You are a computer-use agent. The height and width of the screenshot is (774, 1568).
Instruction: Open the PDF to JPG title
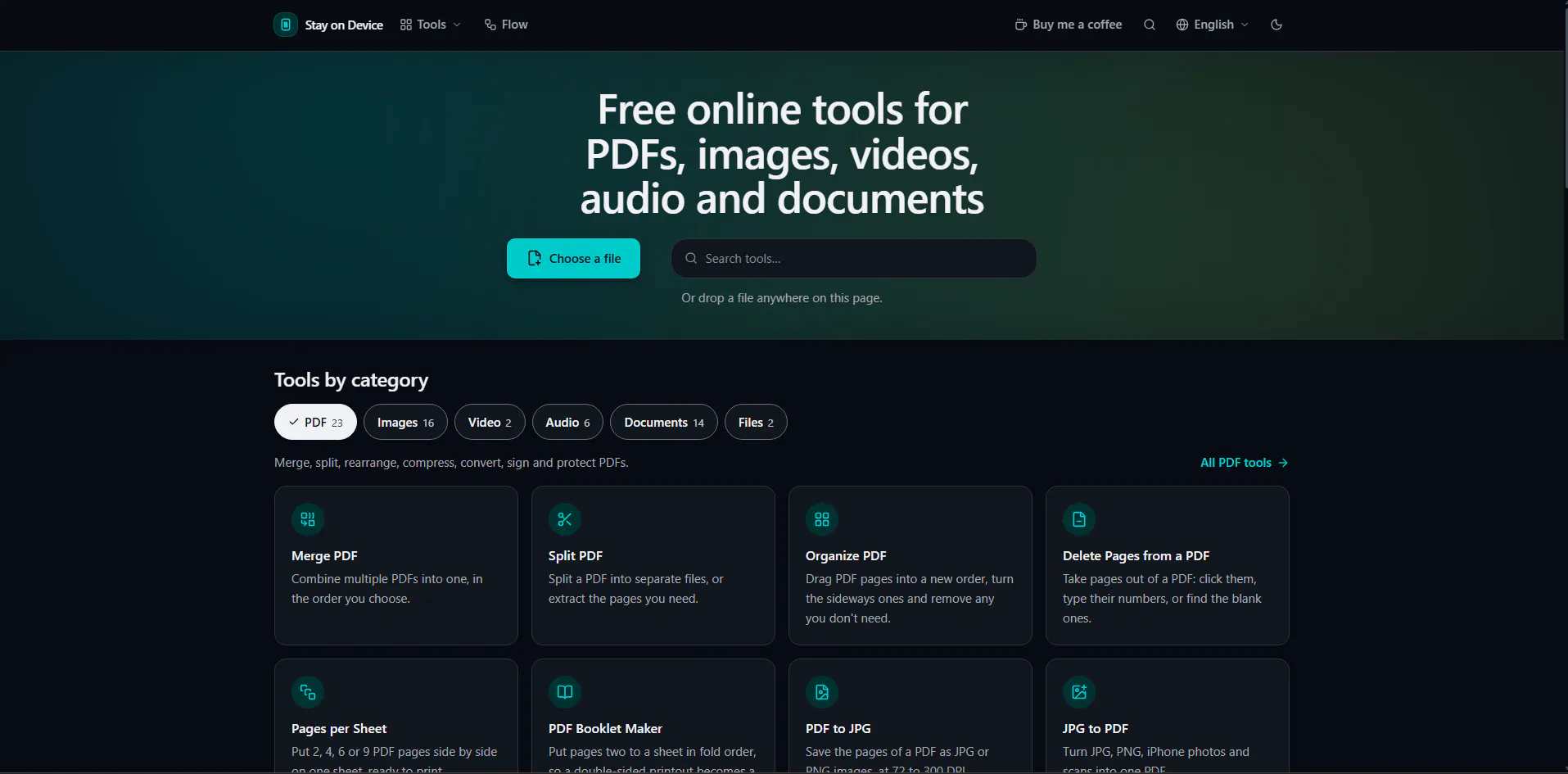pos(838,728)
